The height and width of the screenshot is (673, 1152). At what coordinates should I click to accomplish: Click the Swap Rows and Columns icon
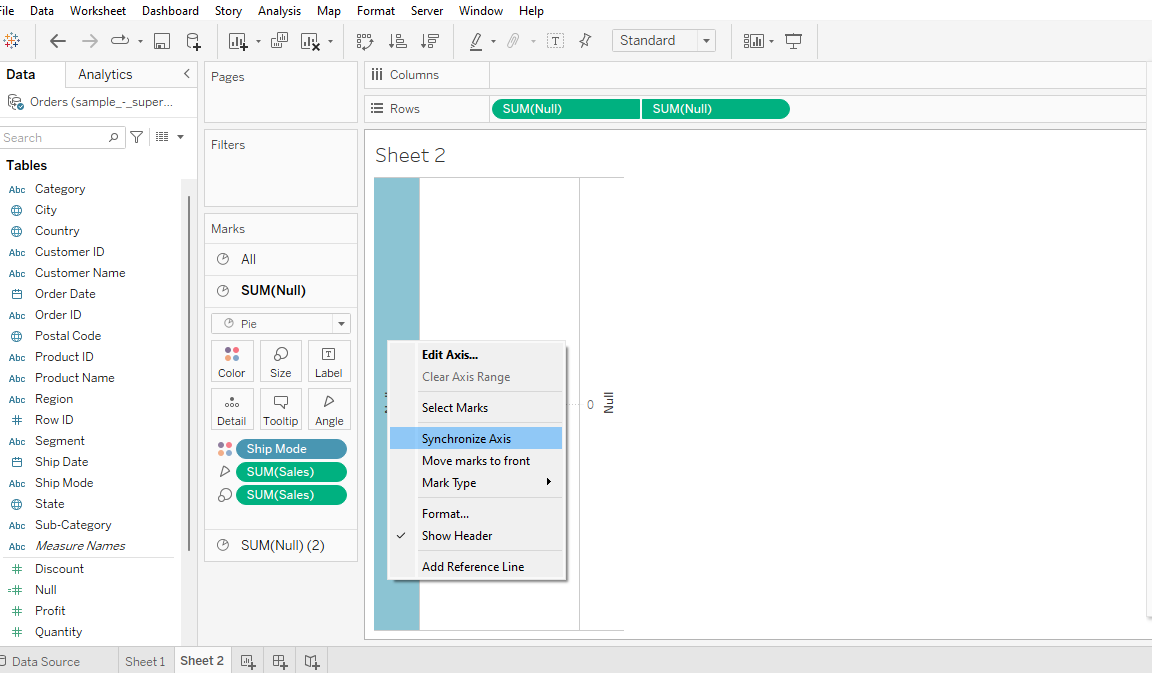365,40
